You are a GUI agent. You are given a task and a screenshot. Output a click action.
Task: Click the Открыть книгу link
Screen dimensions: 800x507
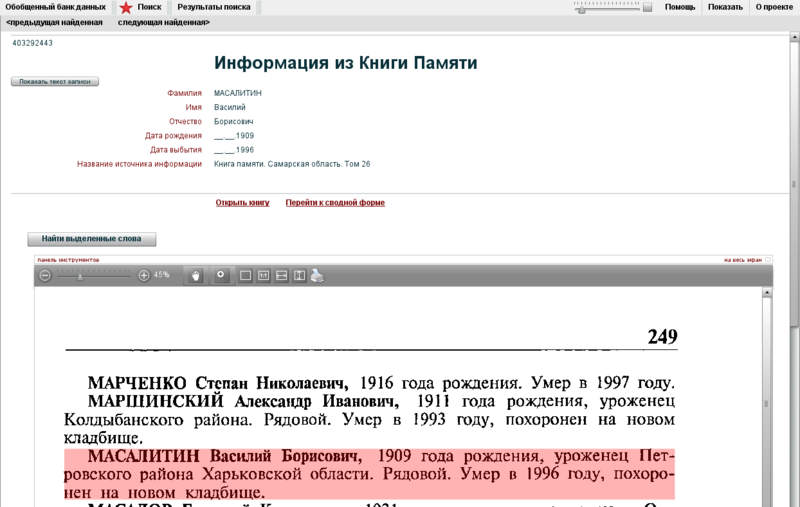(243, 203)
